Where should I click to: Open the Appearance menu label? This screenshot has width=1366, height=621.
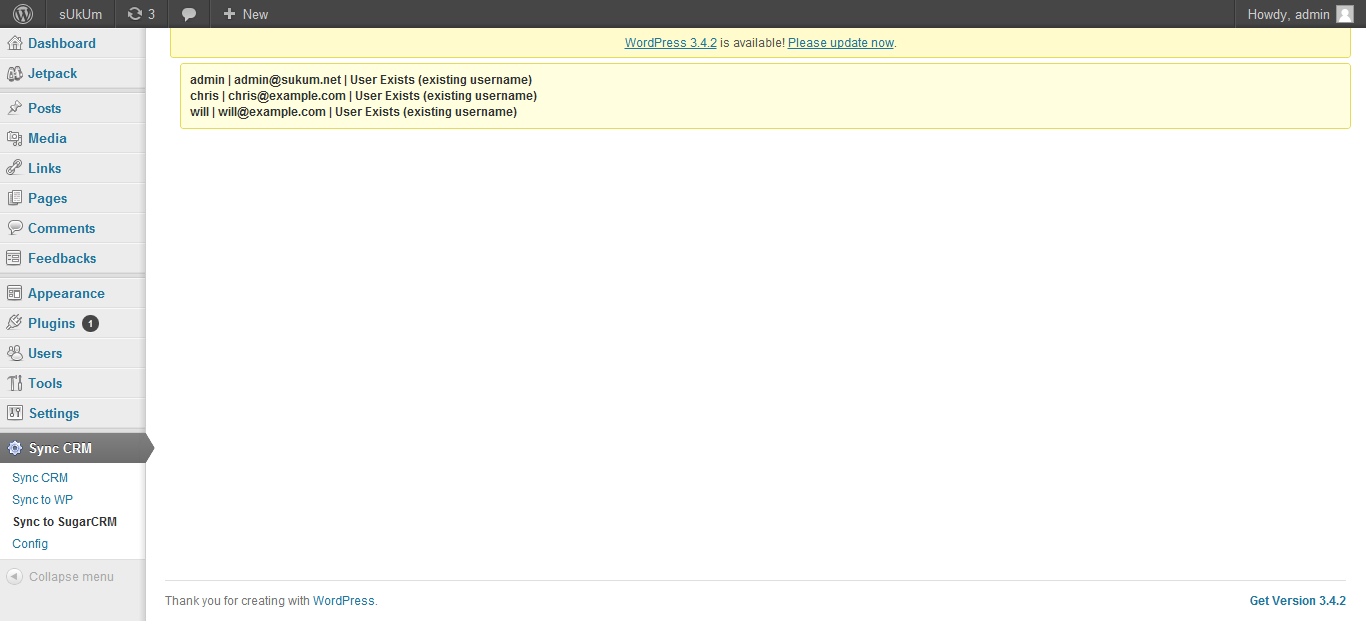[66, 293]
